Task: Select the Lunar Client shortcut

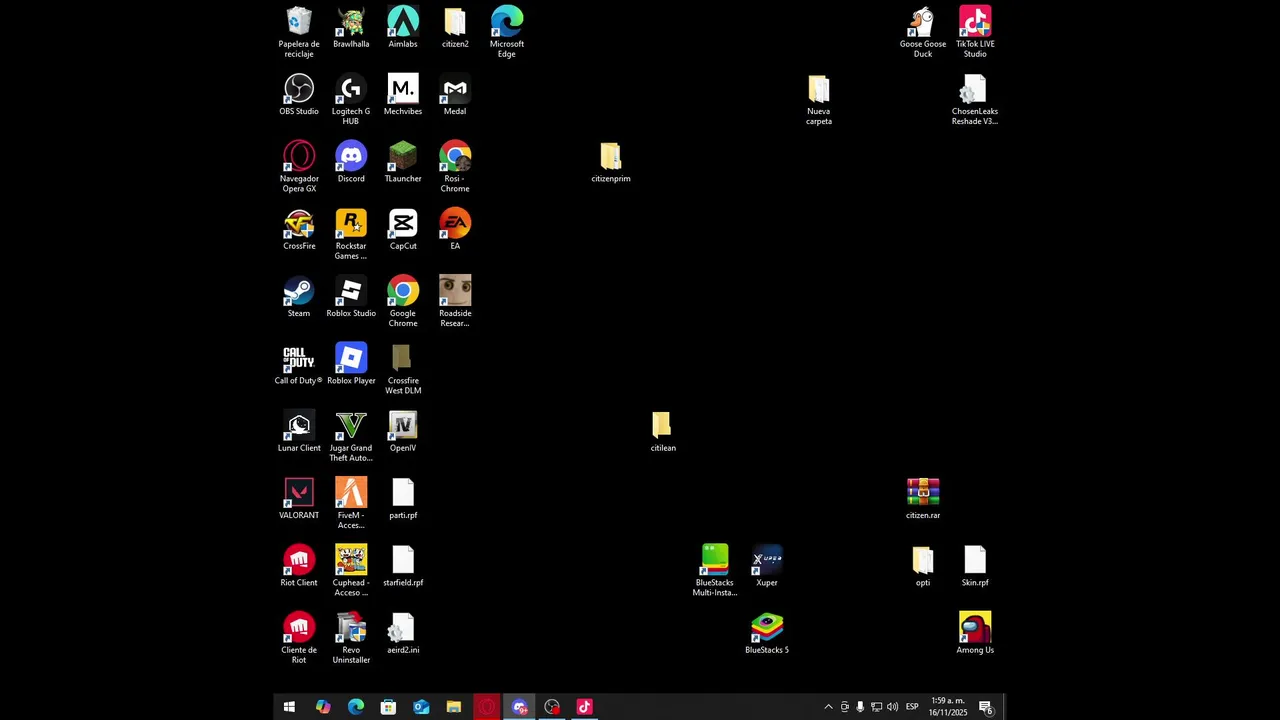Action: pos(299,431)
